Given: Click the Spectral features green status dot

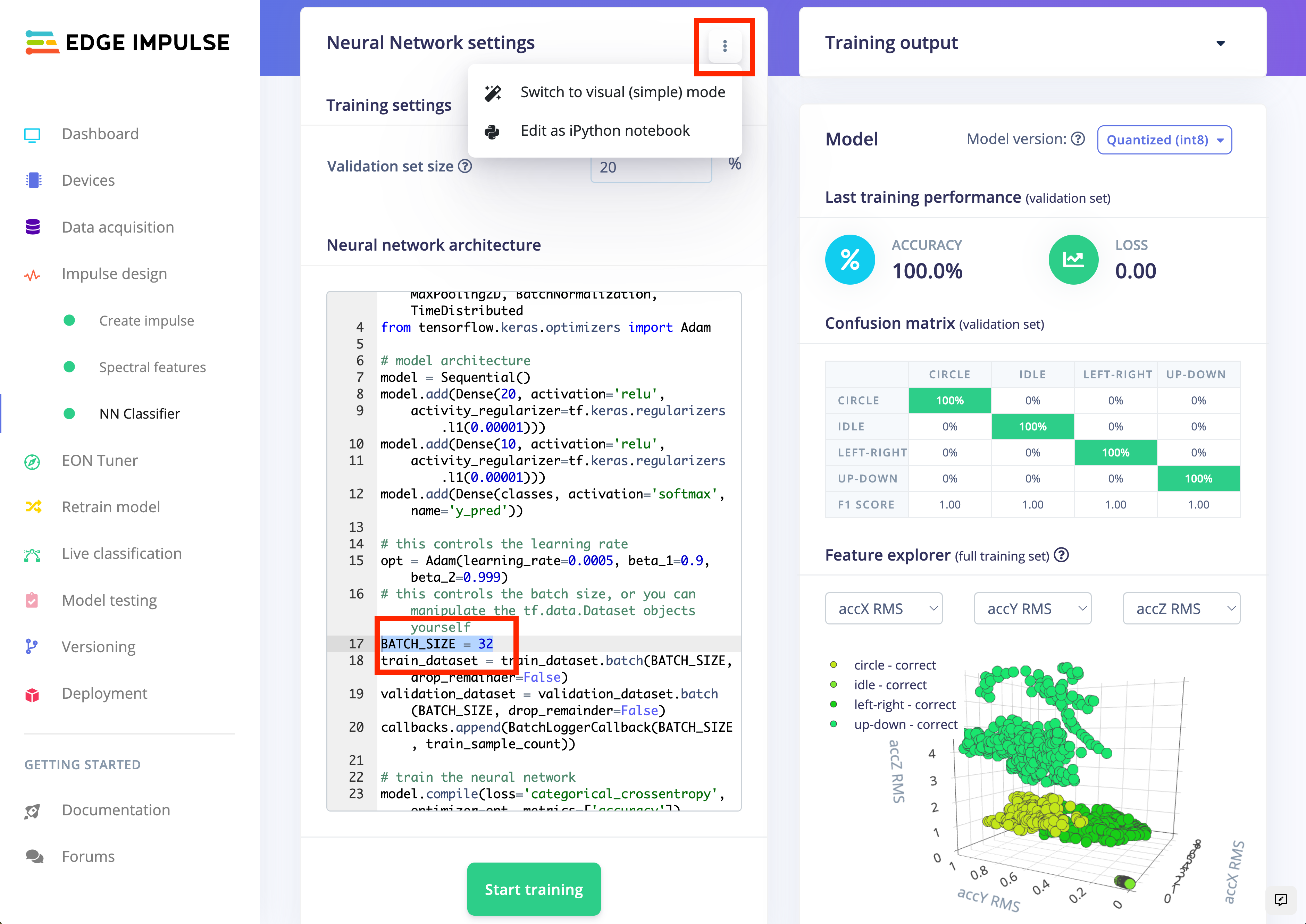Looking at the screenshot, I should click(69, 367).
